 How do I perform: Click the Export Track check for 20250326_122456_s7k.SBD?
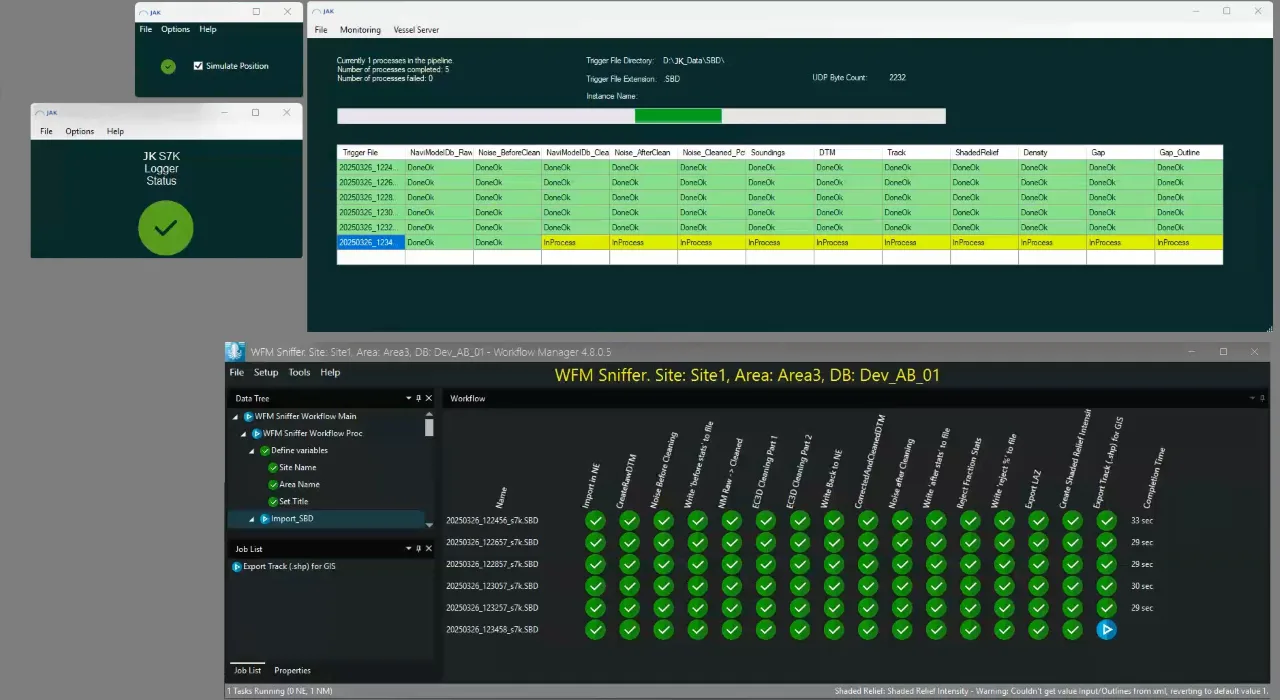coord(1106,520)
